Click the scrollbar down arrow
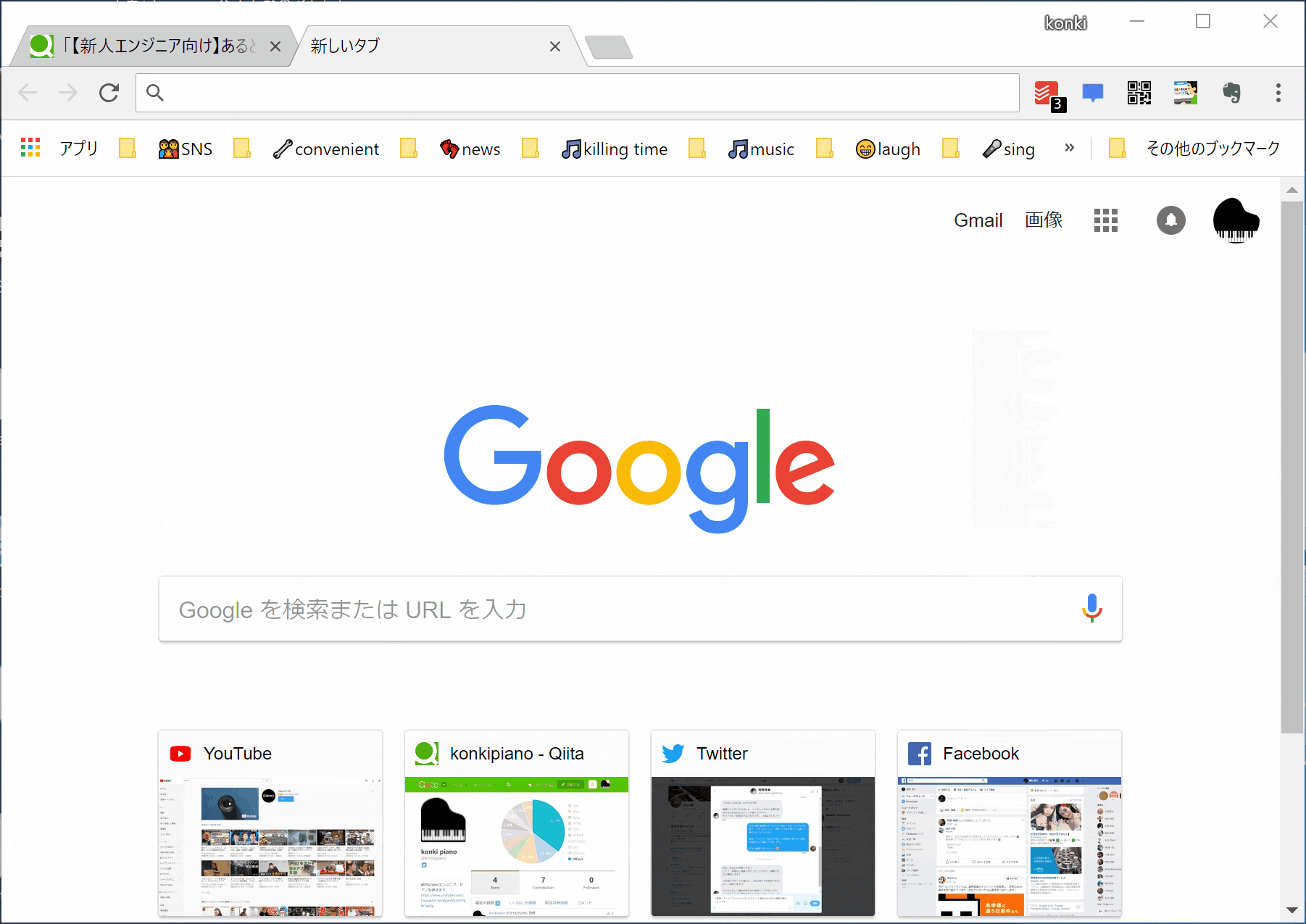 (1292, 910)
